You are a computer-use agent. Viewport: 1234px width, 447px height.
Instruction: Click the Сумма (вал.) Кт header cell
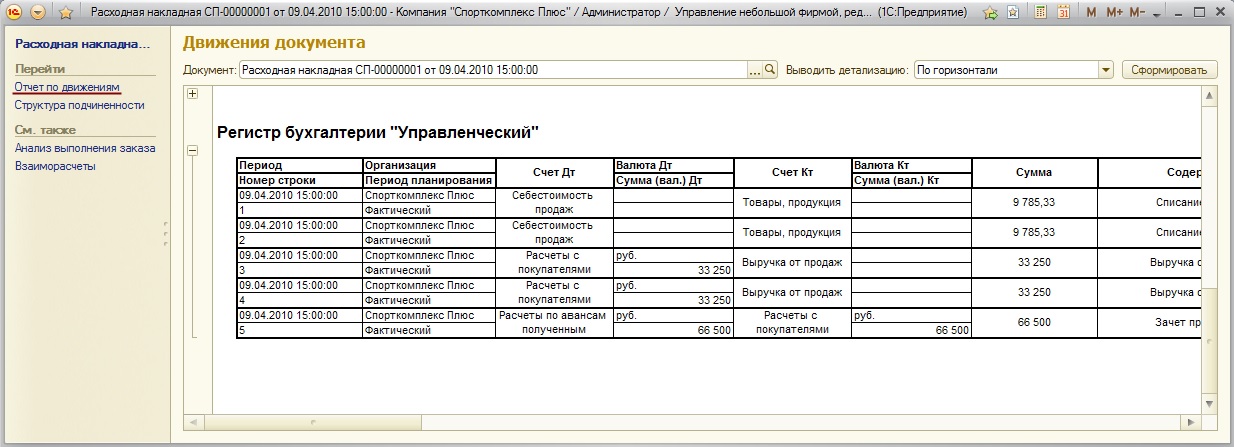[911, 180]
